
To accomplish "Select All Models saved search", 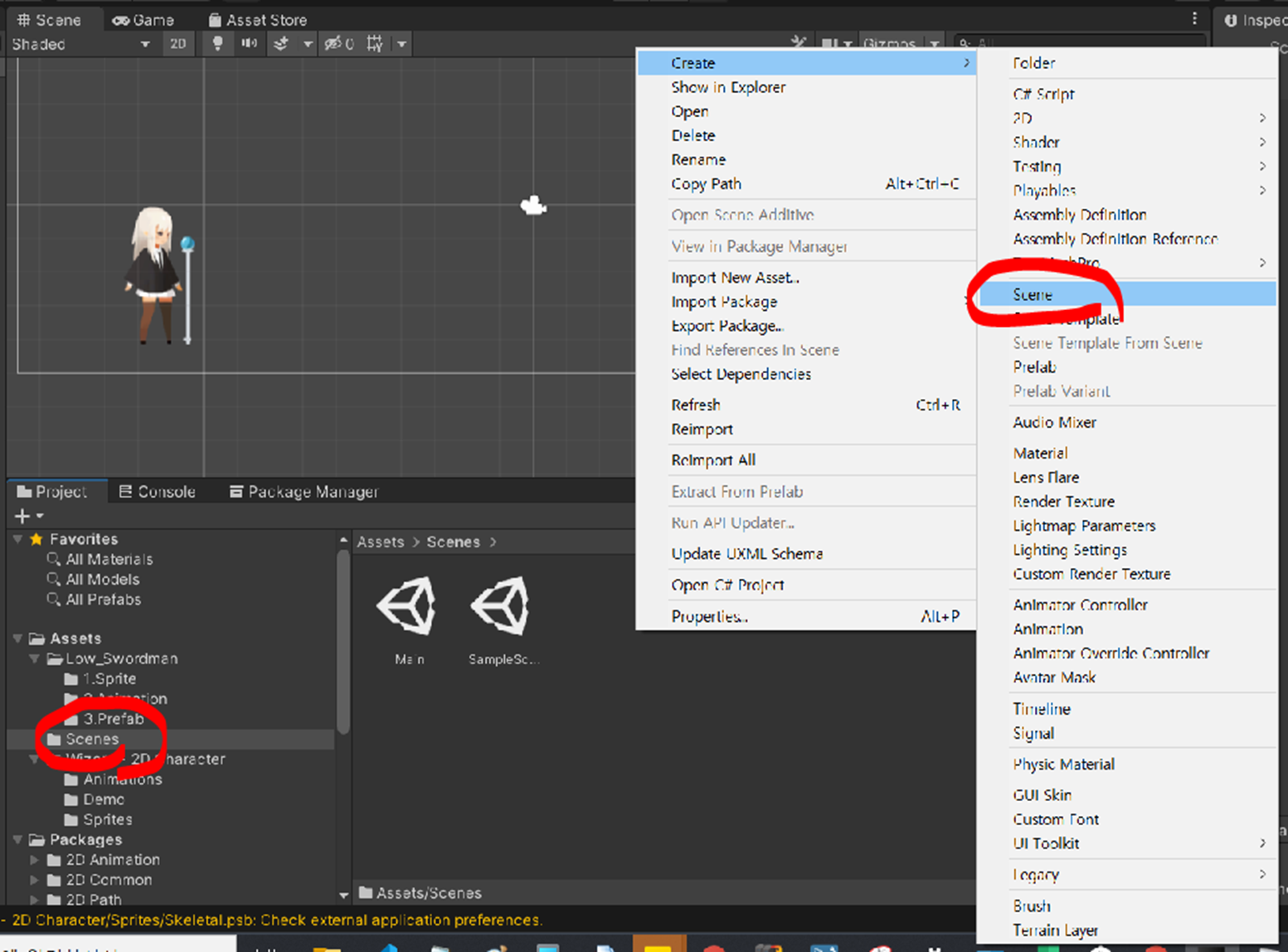I will click(102, 580).
